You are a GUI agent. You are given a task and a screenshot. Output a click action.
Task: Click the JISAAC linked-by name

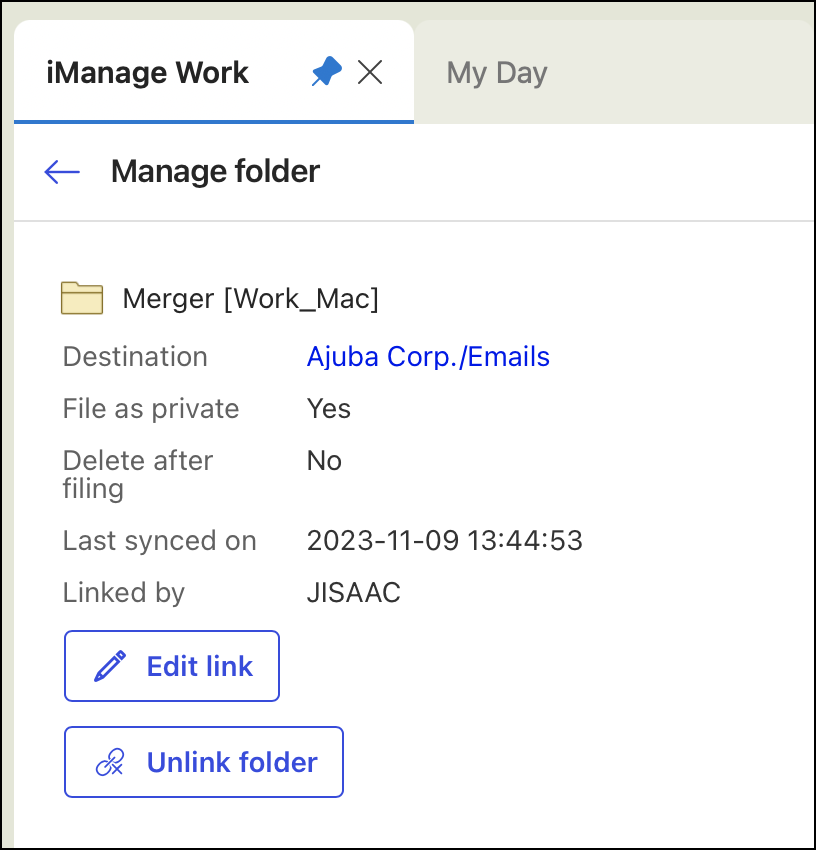coord(353,593)
